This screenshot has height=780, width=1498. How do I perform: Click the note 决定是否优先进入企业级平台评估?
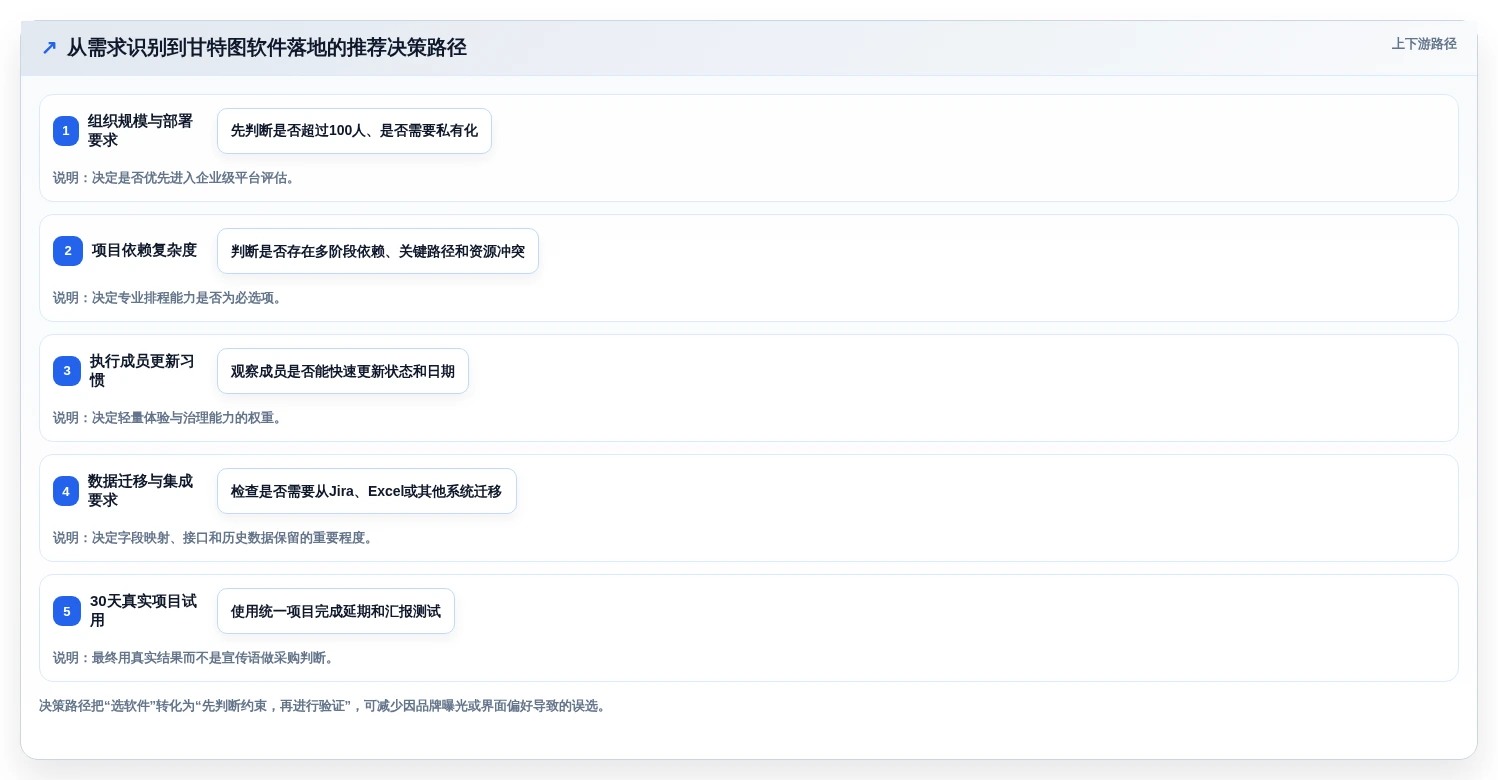coord(176,178)
